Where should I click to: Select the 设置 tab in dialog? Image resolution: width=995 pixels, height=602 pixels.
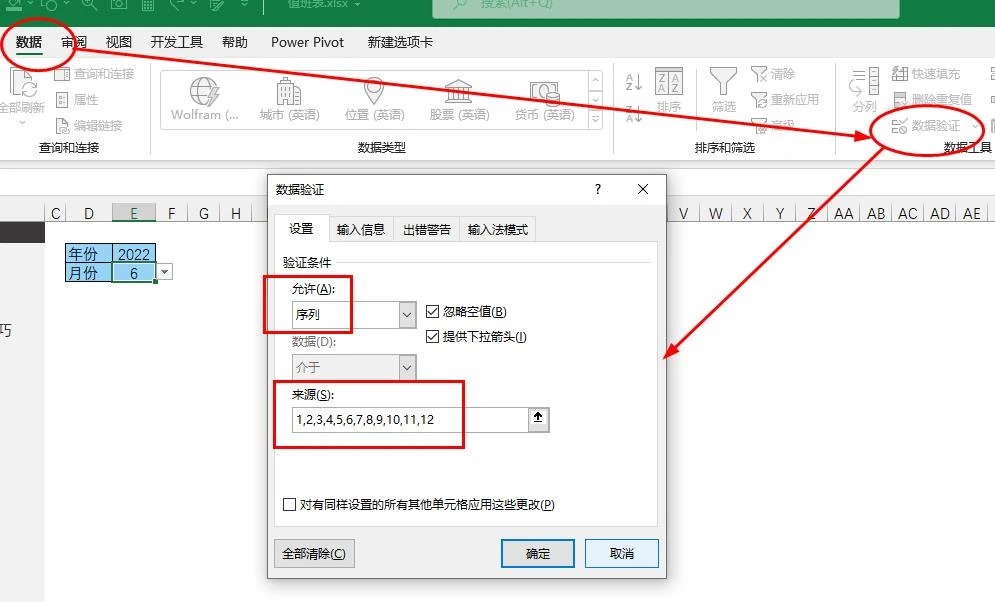301,229
